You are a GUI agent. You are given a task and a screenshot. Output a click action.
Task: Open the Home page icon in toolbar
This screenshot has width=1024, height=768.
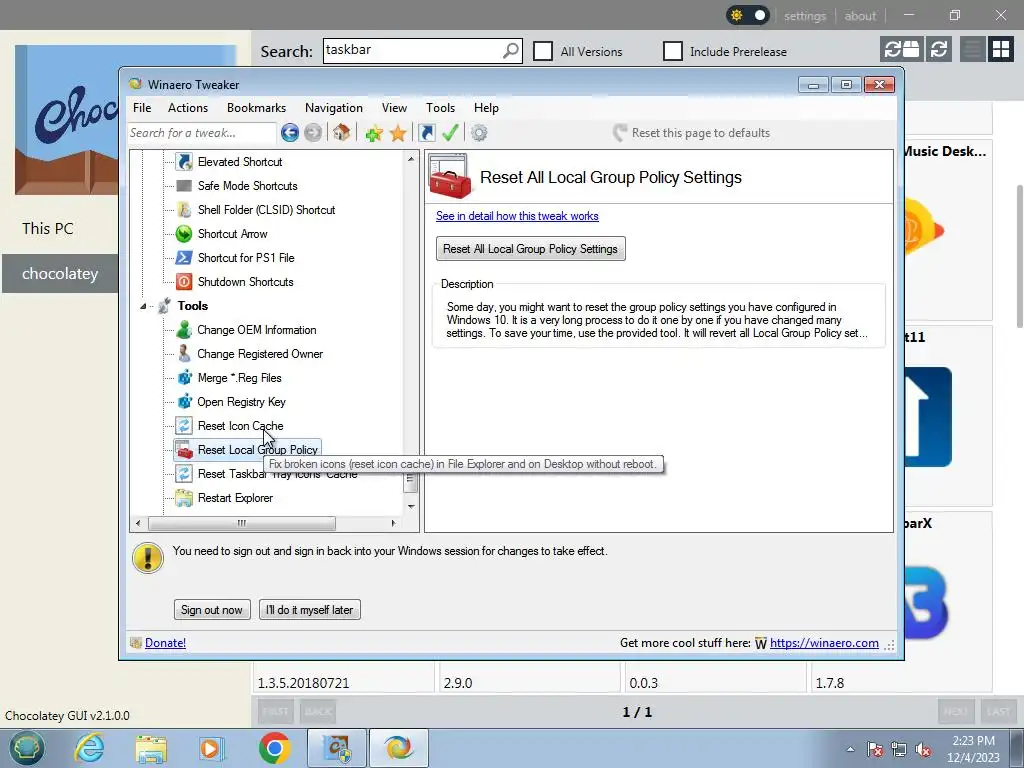tap(341, 133)
